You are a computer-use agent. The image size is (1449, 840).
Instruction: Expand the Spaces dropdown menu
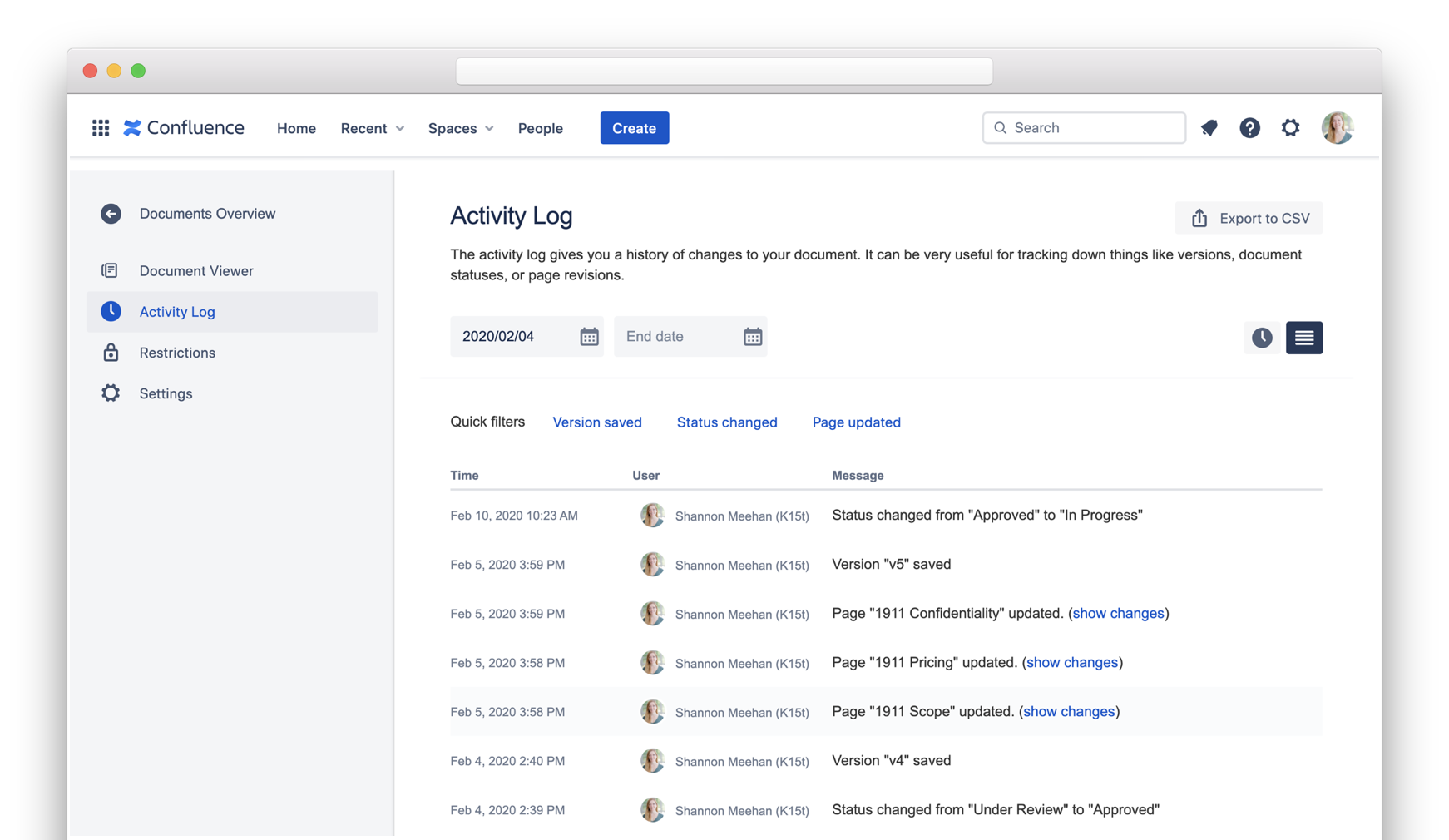click(460, 128)
